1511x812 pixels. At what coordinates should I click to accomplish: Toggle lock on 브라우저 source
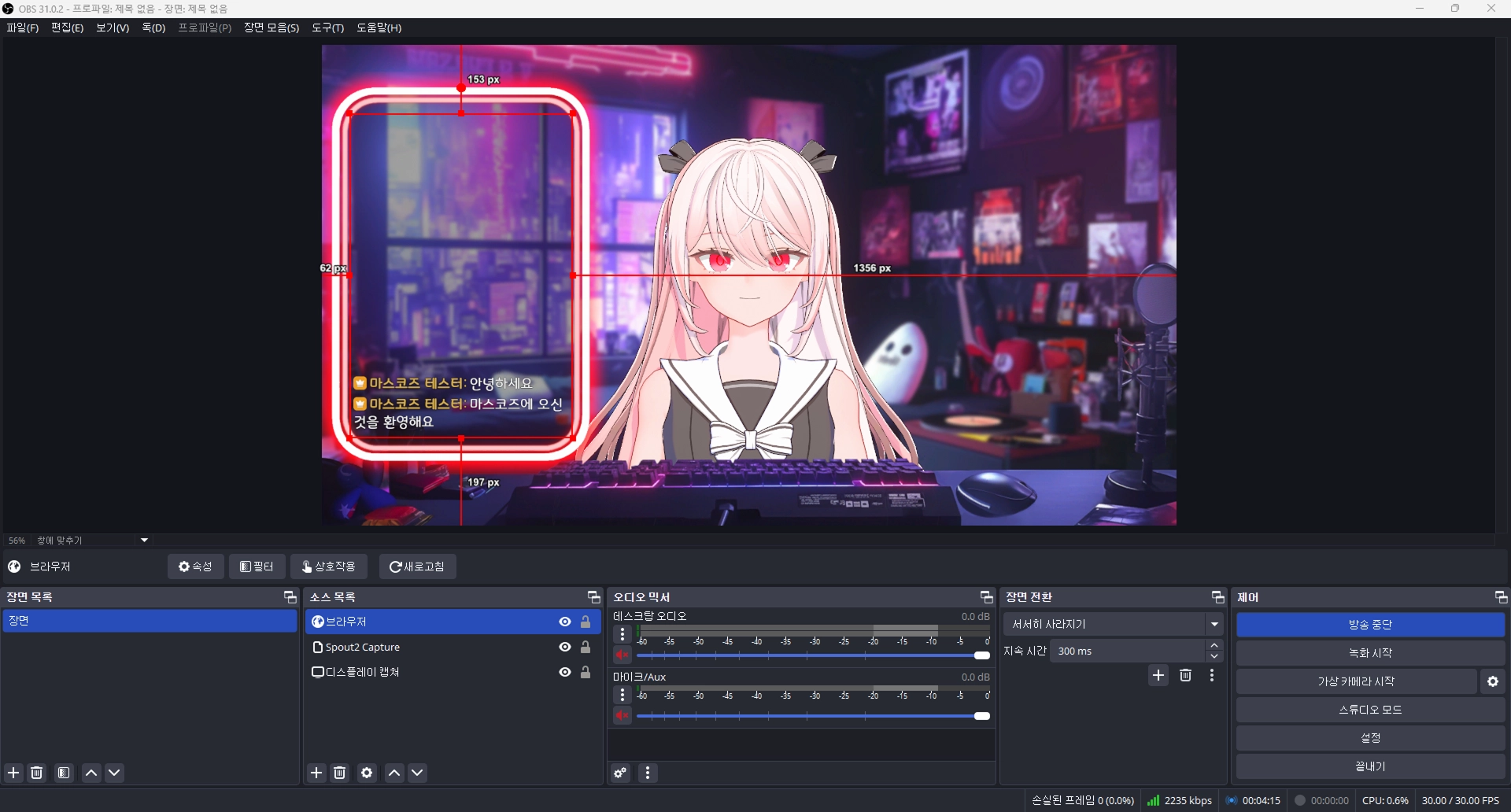point(586,622)
